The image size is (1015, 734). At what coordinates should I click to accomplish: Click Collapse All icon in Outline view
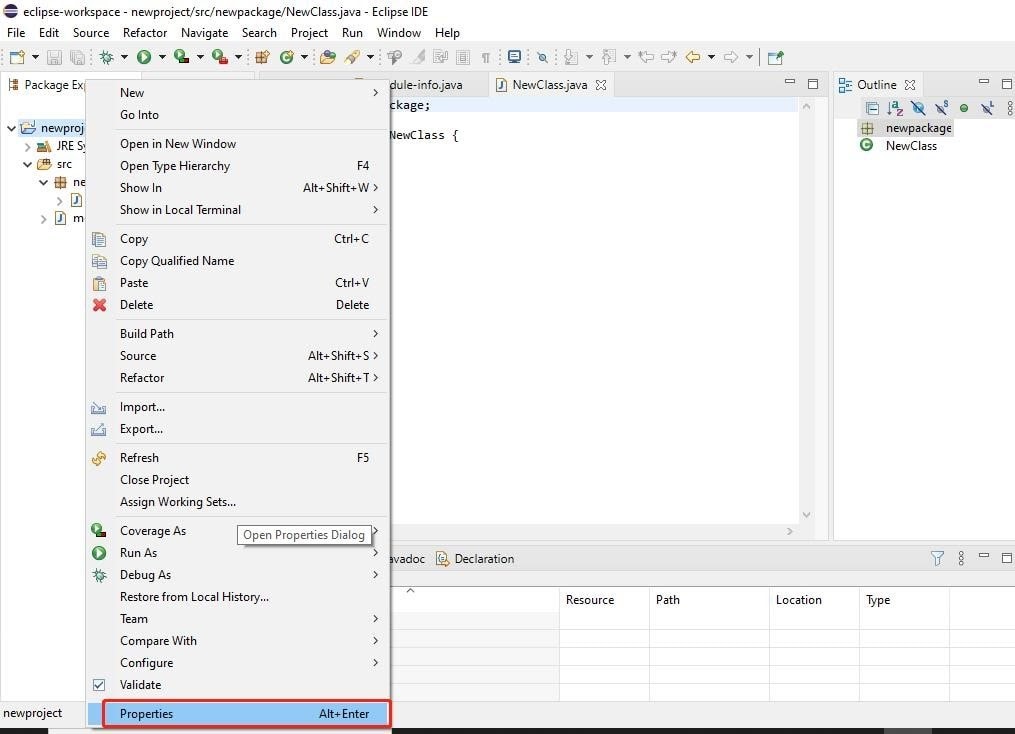872,108
